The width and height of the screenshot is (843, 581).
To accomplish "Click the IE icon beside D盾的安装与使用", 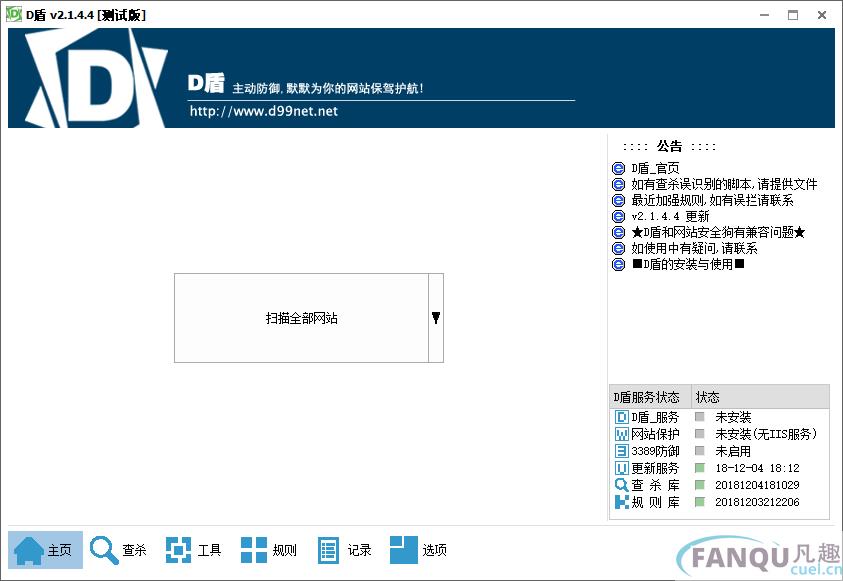I will click(619, 264).
